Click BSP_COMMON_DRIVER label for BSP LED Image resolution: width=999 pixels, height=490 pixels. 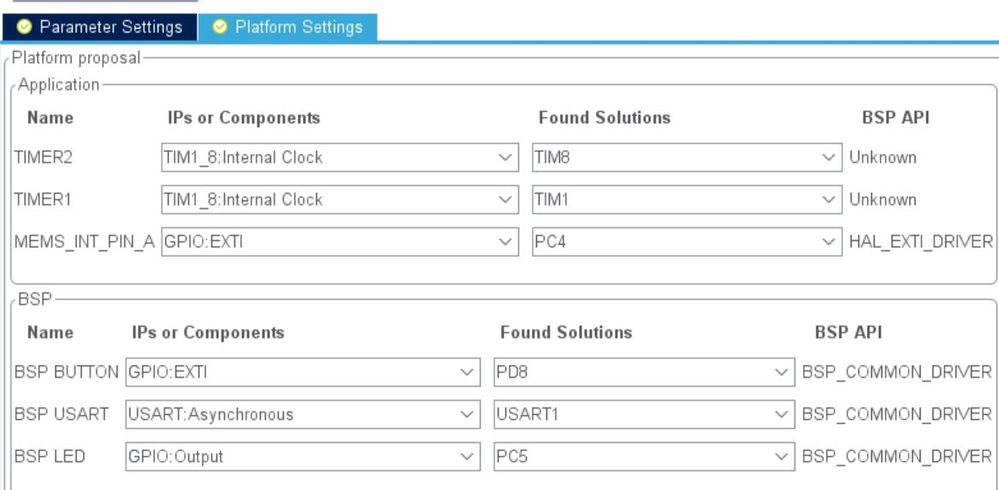(896, 457)
